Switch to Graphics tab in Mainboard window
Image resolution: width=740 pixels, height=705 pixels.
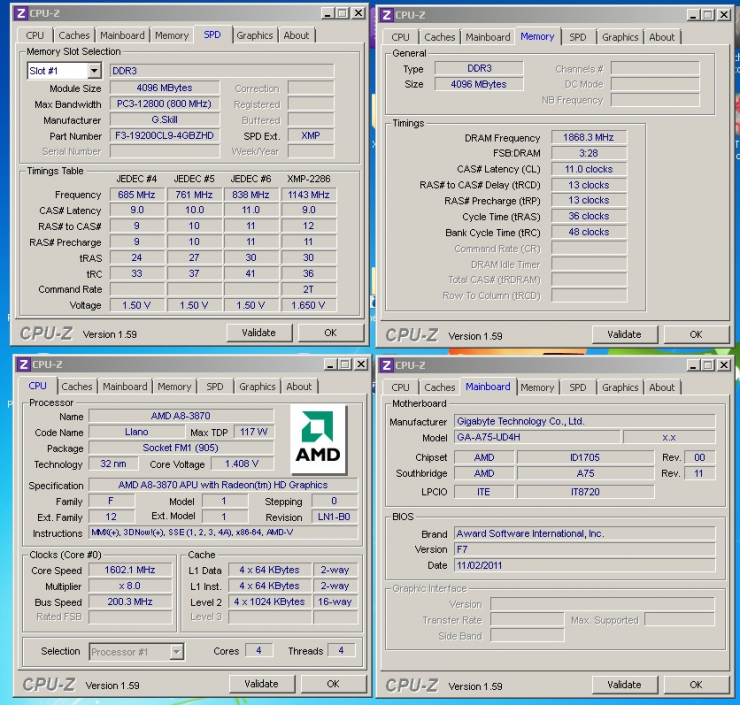pyautogui.click(x=620, y=387)
